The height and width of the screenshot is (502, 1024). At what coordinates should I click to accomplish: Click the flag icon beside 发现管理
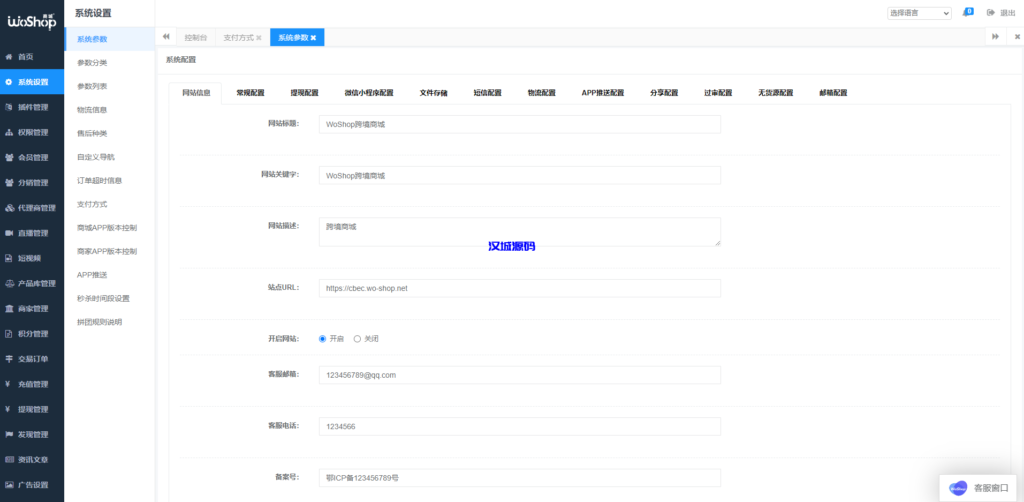(x=8, y=434)
